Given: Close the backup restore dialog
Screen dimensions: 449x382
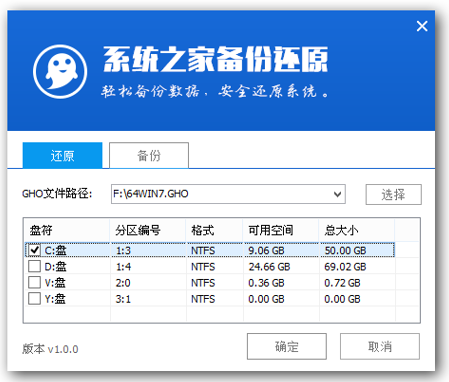Looking at the screenshot, I should point(422,26).
